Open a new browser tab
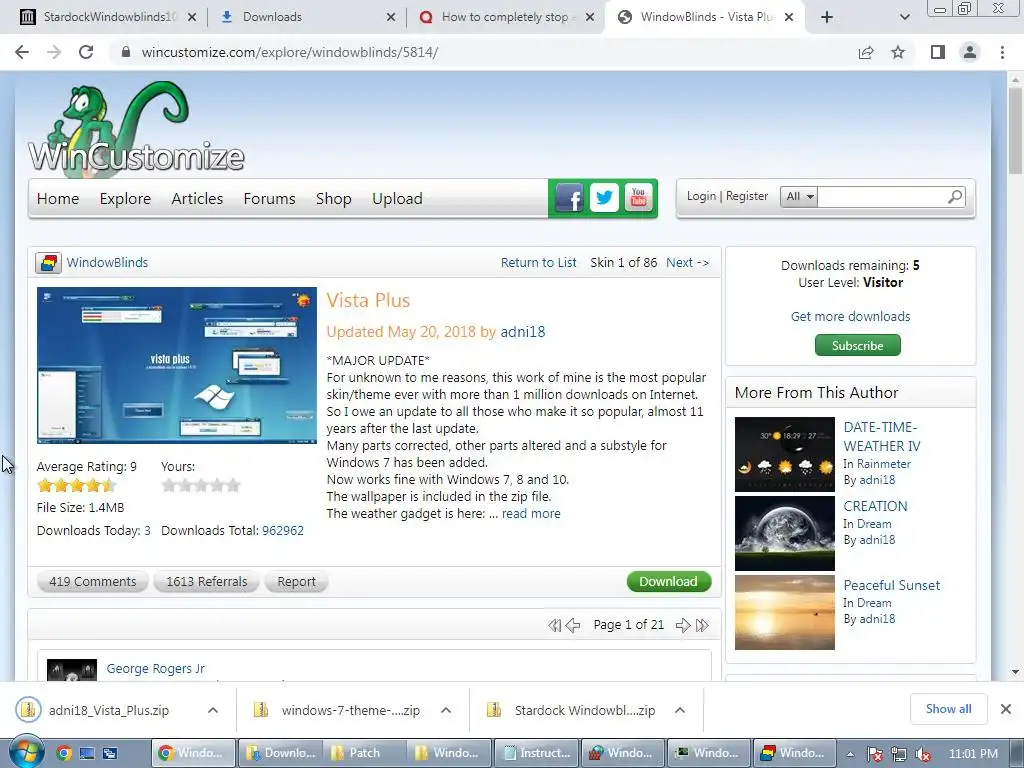The width and height of the screenshot is (1024, 768). 827,17
